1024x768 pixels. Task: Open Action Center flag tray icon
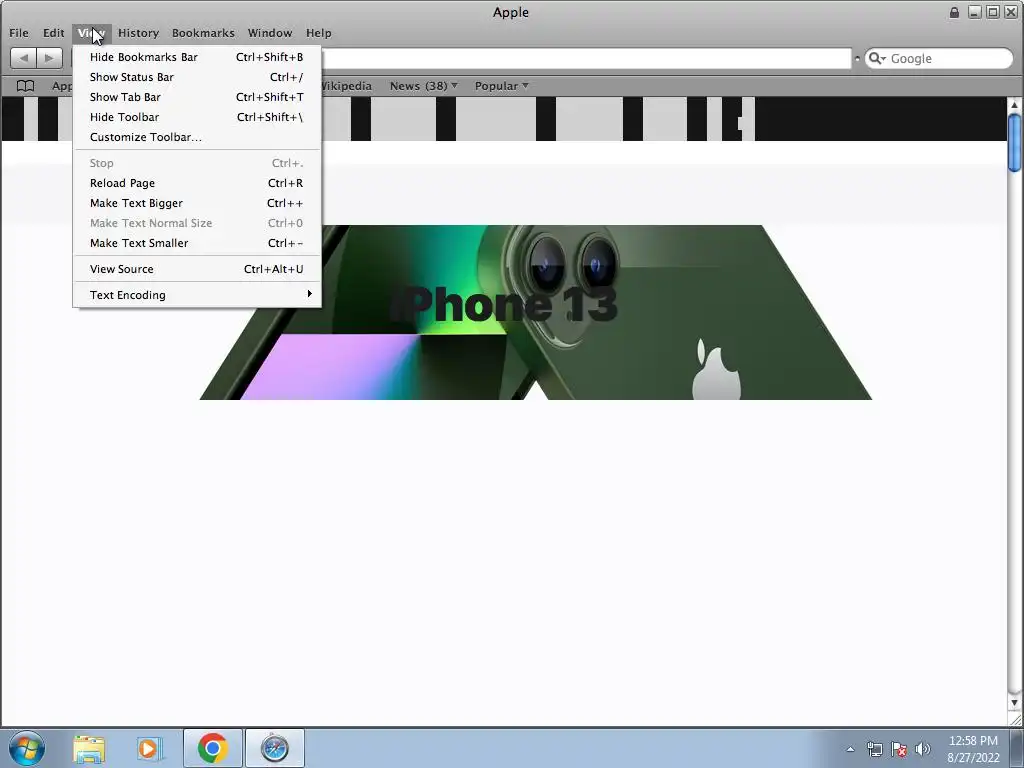coord(899,749)
